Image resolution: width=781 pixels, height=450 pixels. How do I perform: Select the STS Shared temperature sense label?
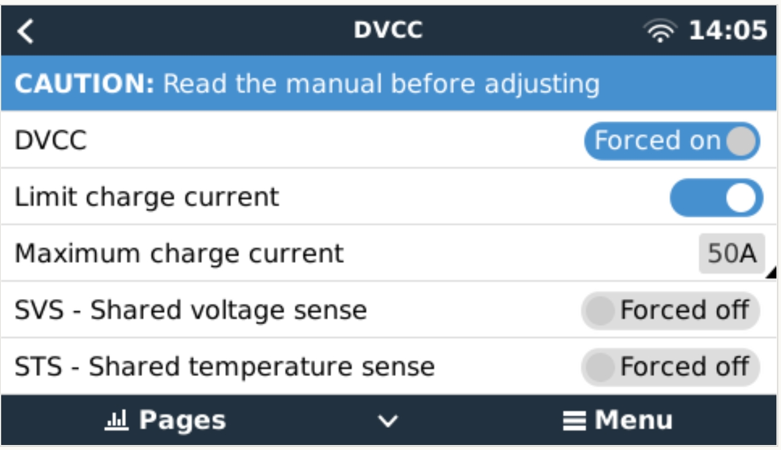coord(225,367)
